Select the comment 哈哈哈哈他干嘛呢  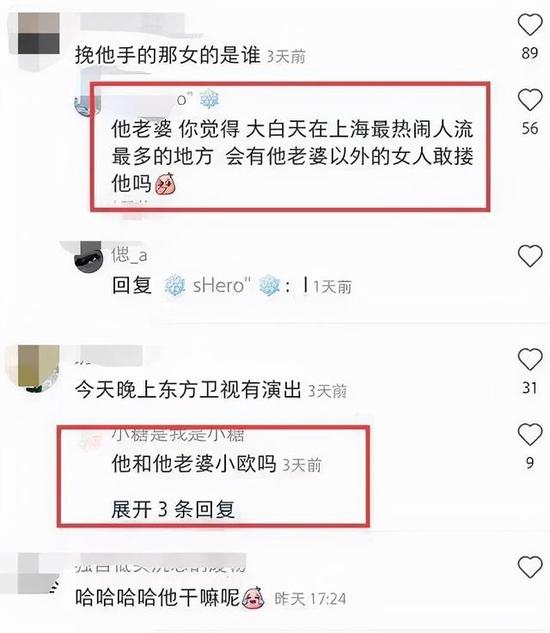(157, 597)
